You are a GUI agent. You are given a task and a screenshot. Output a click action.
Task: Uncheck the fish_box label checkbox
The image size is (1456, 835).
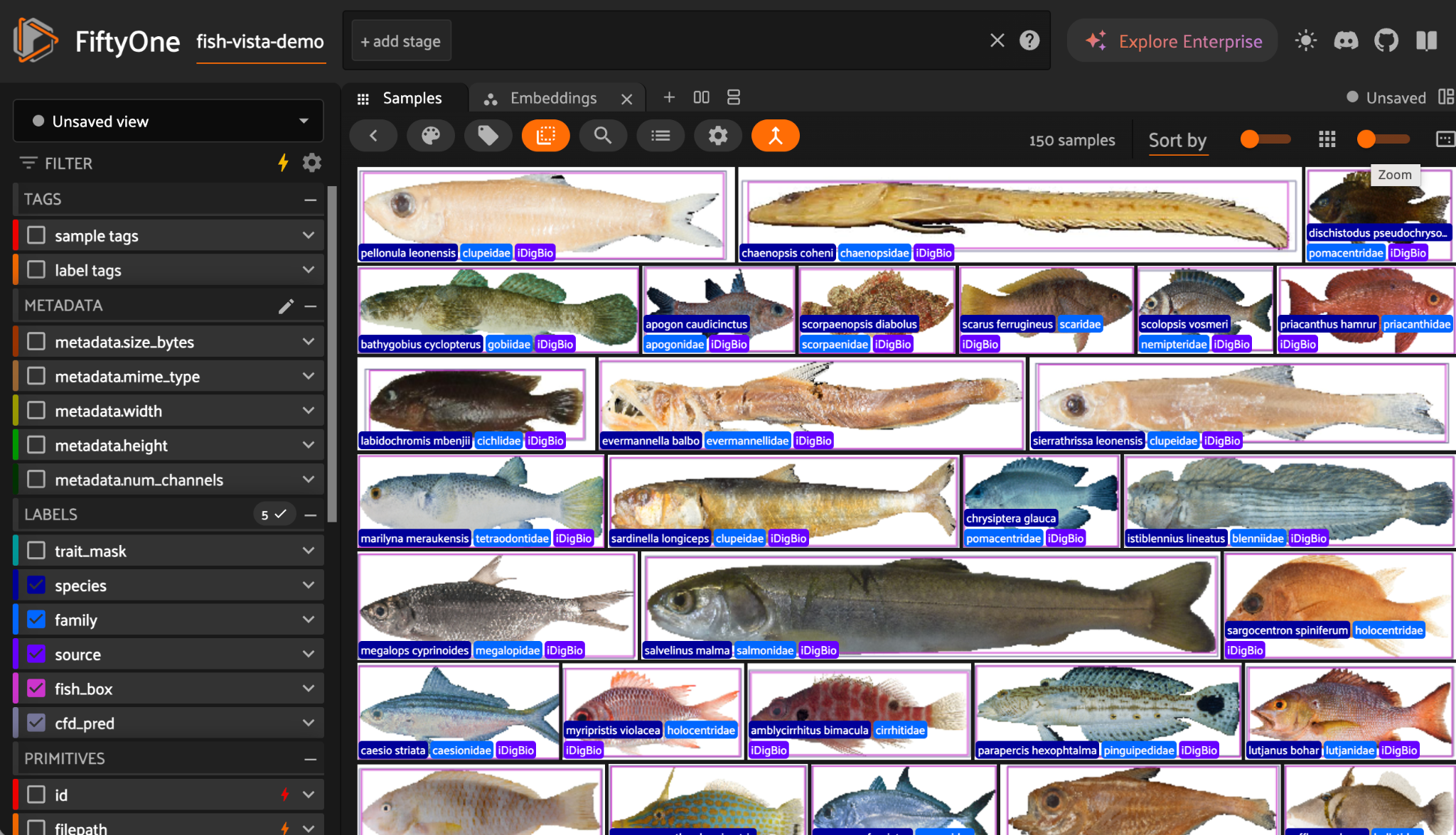[36, 689]
